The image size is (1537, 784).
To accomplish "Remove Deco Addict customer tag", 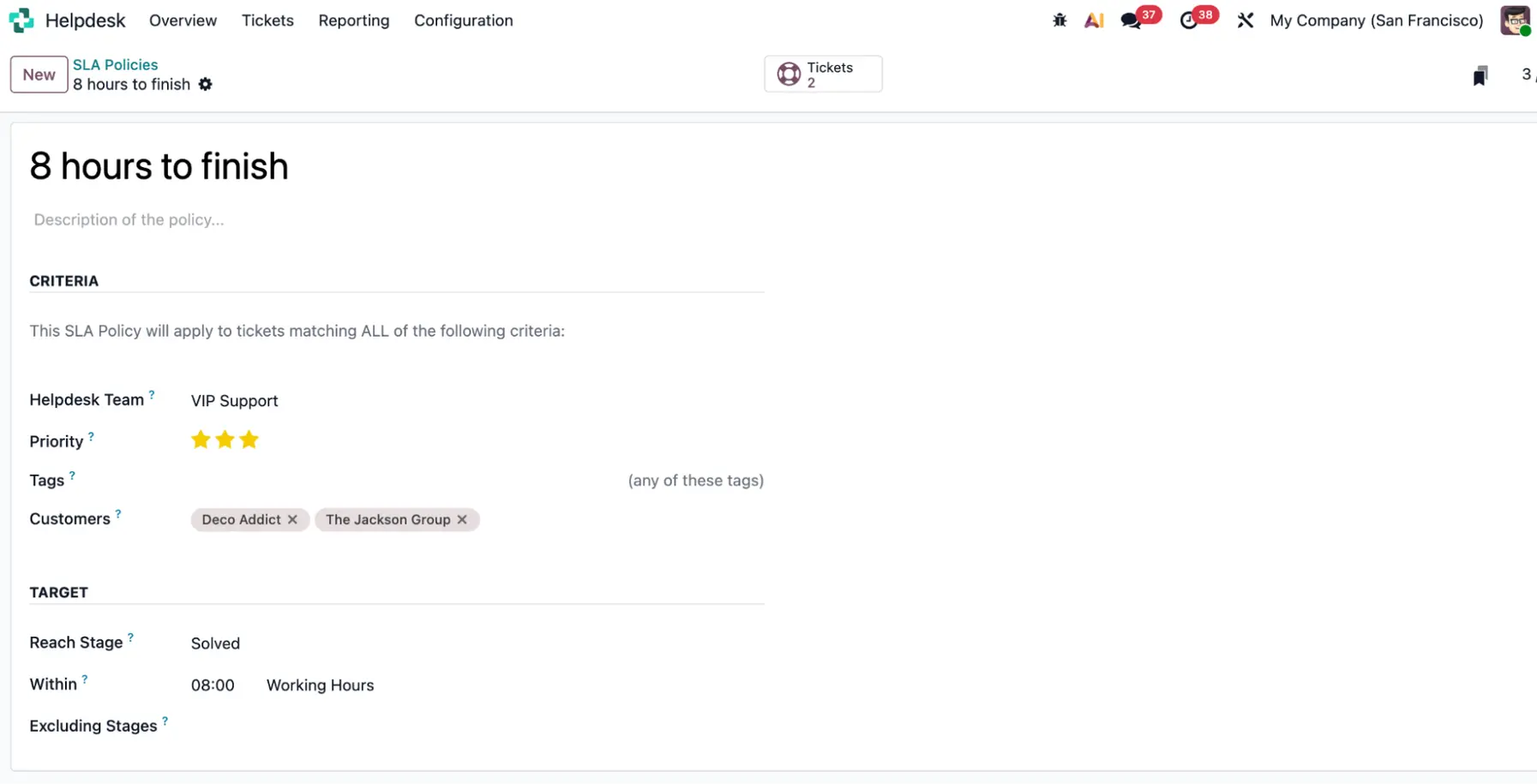I will coord(292,519).
